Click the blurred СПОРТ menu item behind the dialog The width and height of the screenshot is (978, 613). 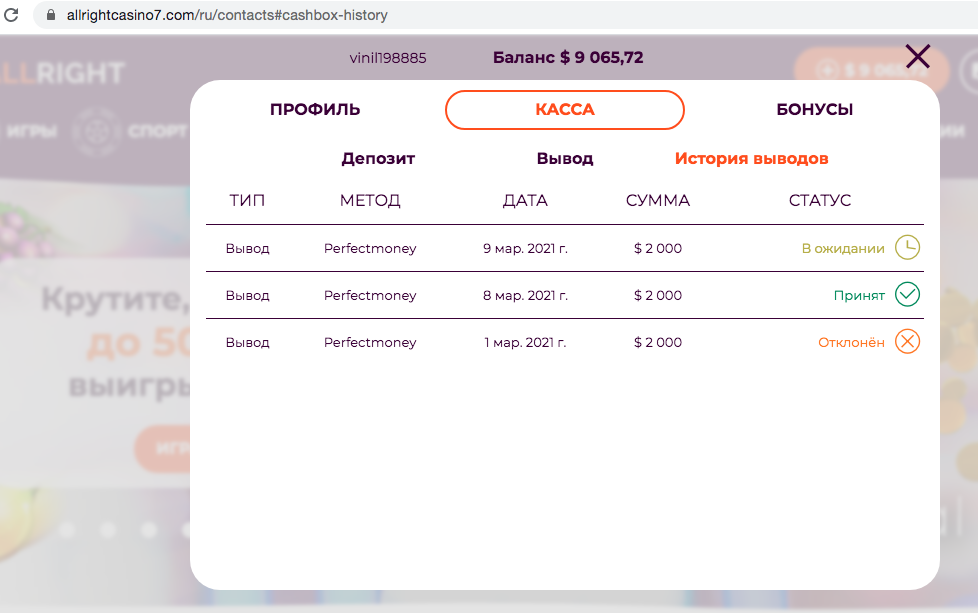[x=158, y=131]
